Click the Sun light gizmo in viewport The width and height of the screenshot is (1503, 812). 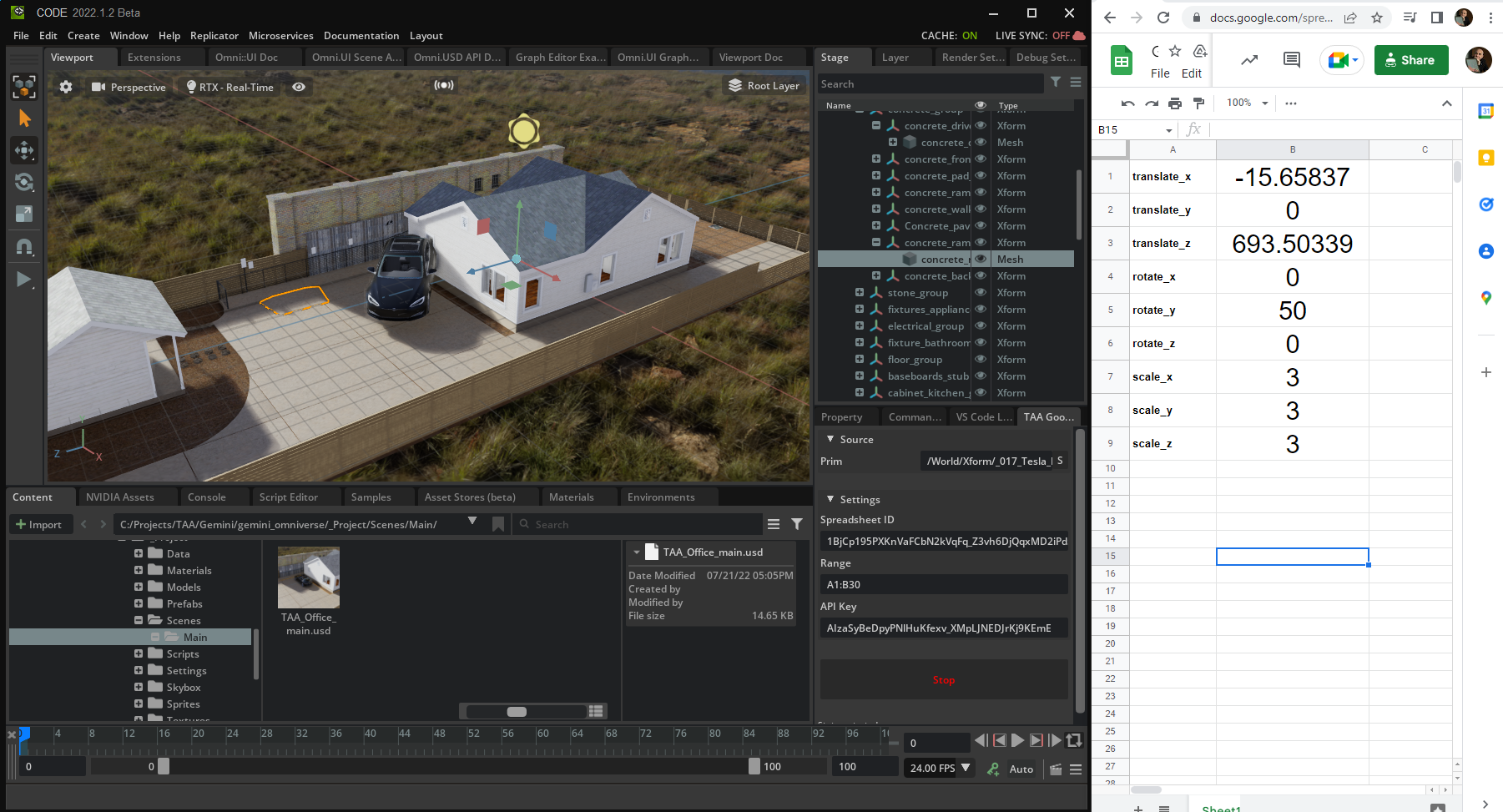coord(524,131)
